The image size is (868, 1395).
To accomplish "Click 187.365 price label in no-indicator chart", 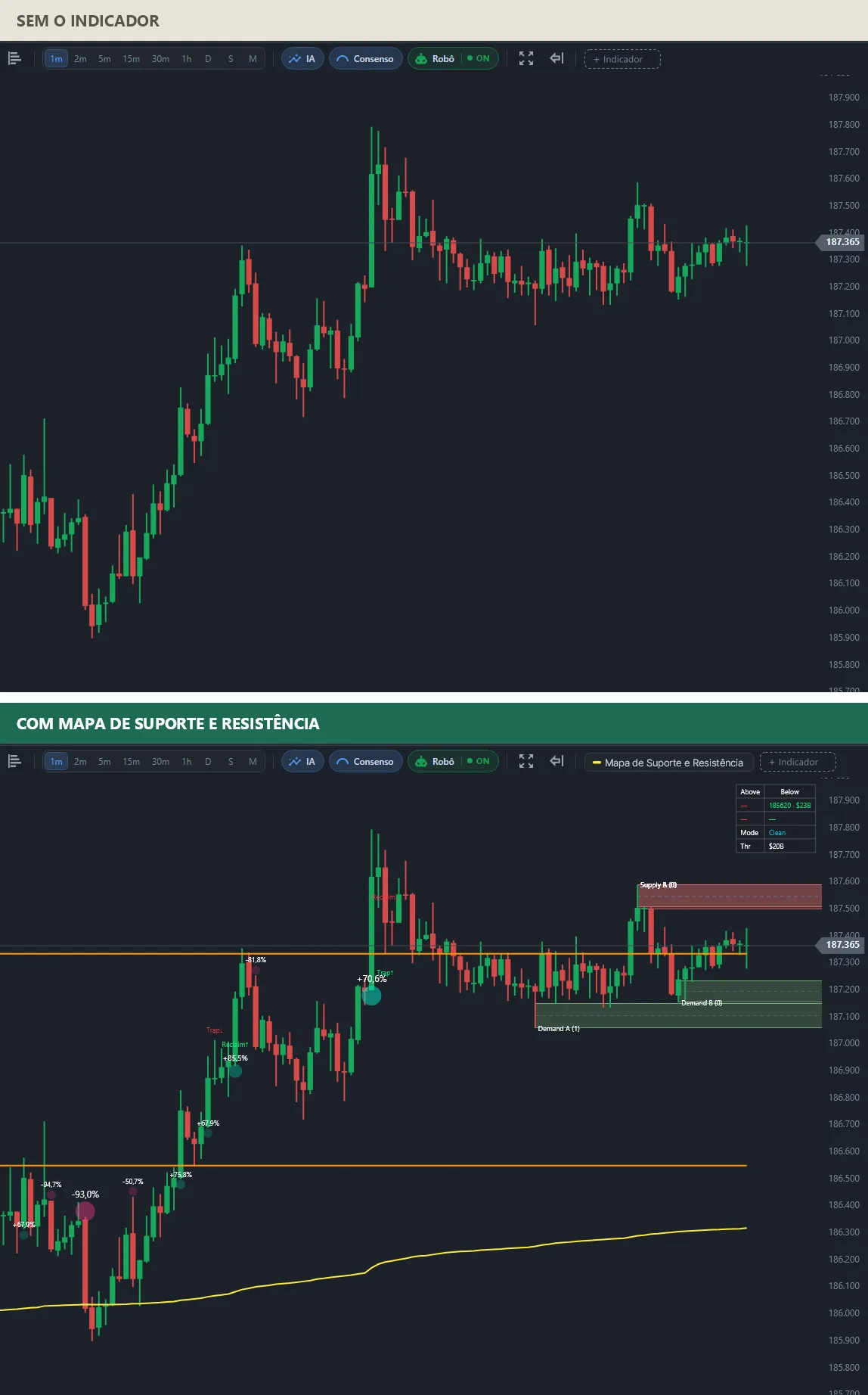I will pos(840,242).
